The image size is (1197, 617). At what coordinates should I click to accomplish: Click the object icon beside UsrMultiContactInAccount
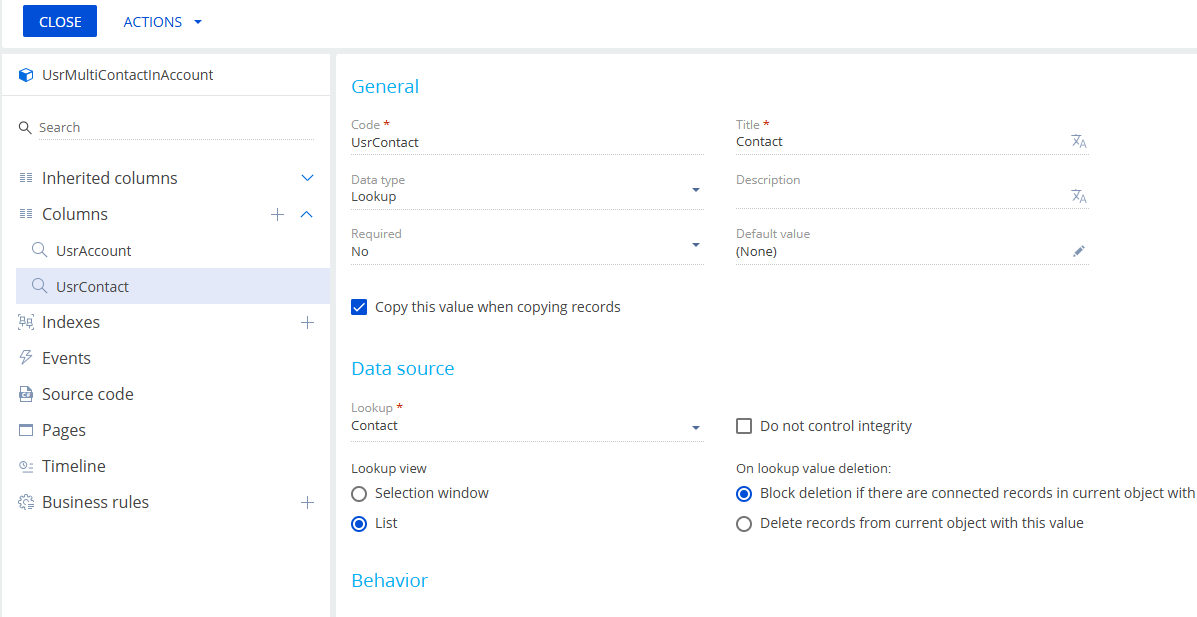pos(25,74)
